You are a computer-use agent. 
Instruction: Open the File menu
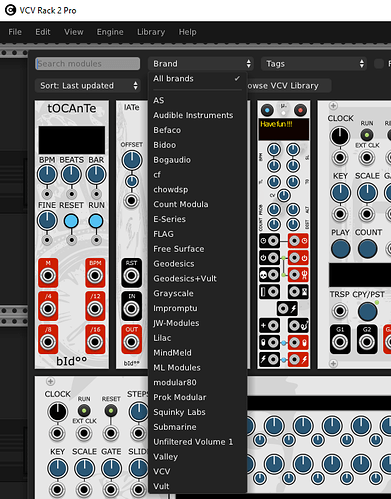(15, 32)
